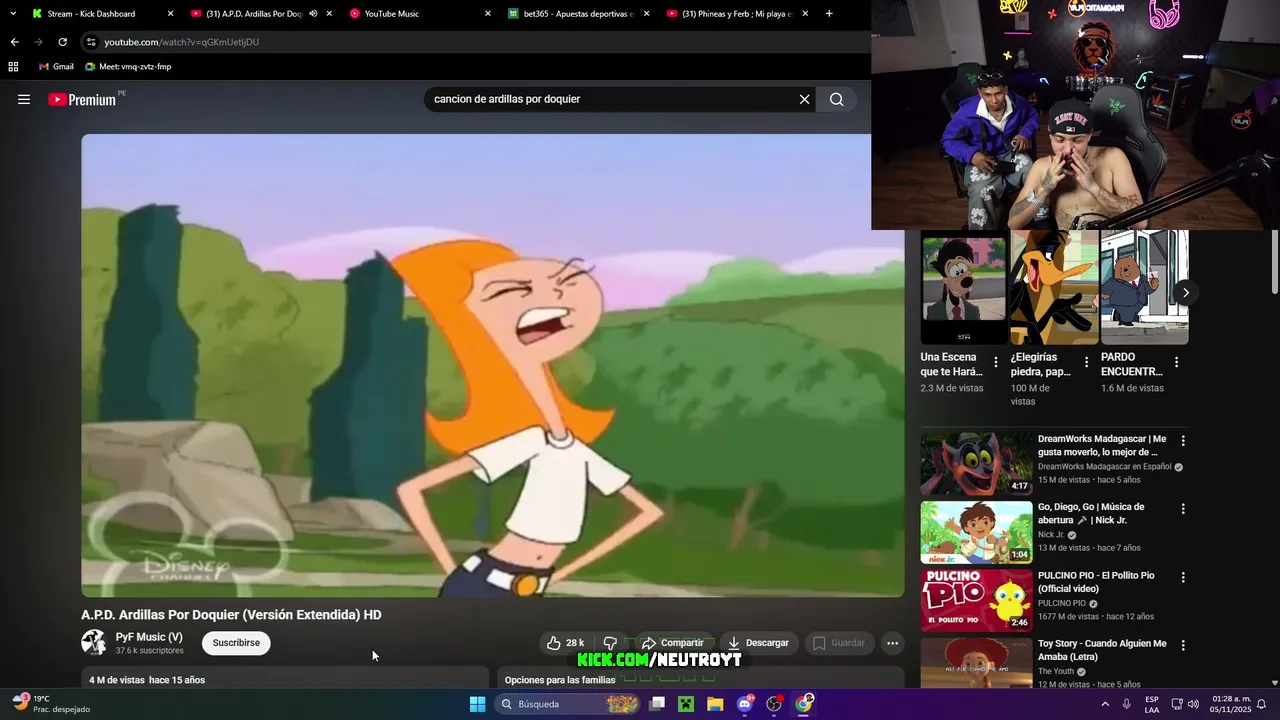Open the Windows Start menu
Viewport: 1280px width, 720px height.
click(477, 704)
